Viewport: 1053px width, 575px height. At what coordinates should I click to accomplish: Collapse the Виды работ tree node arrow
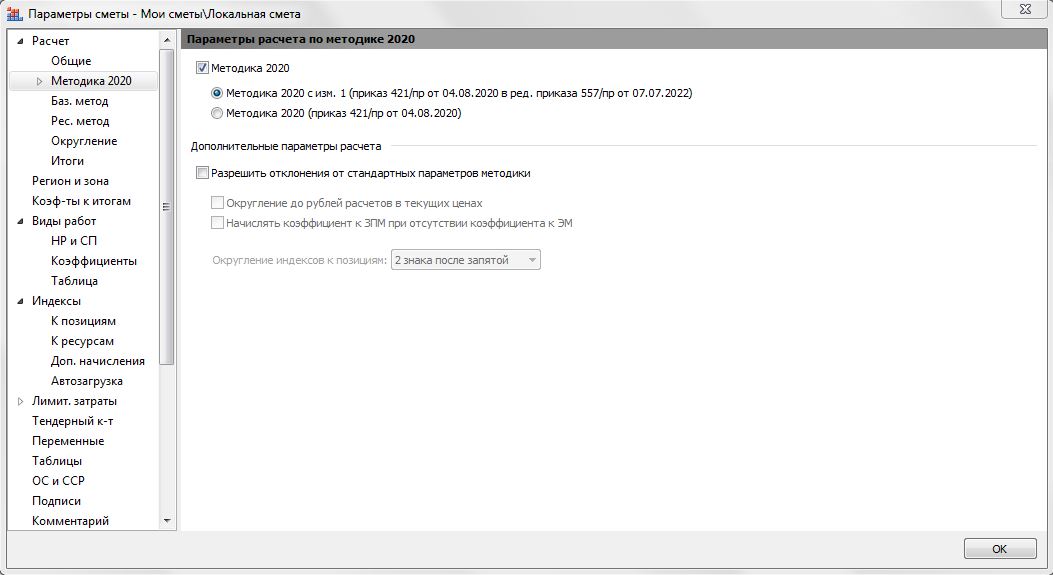click(20, 221)
